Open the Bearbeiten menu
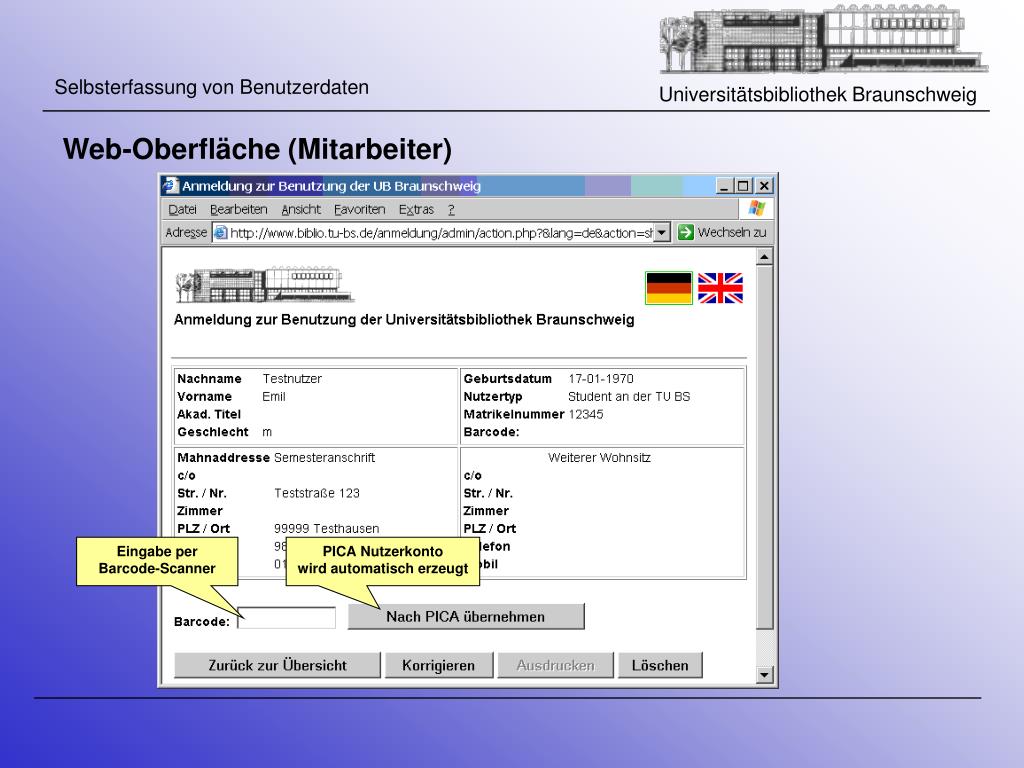This screenshot has height=768, width=1024. [238, 210]
